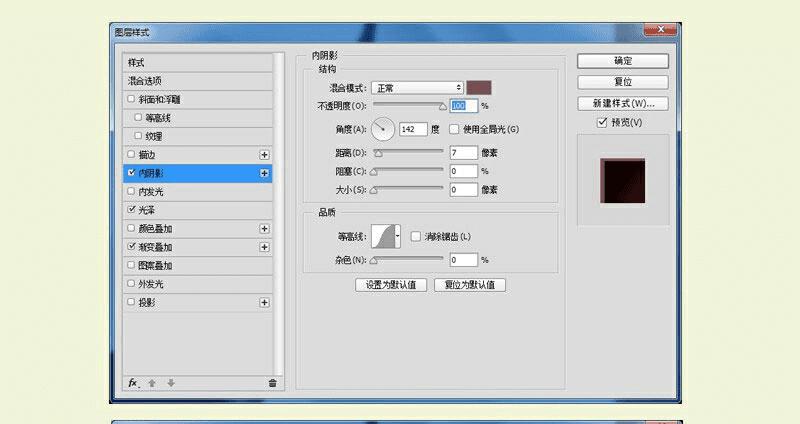The height and width of the screenshot is (424, 800).
Task: Open the 外发光 settings row
Action: point(198,284)
